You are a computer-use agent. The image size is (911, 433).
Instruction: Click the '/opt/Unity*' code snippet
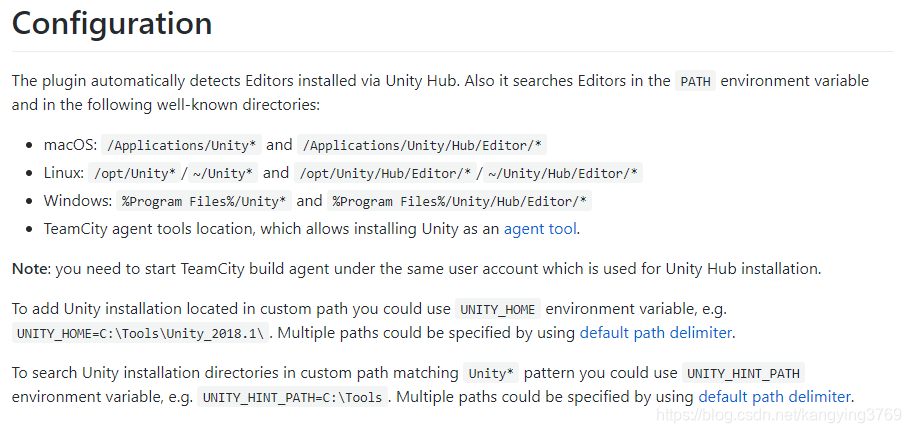click(135, 173)
